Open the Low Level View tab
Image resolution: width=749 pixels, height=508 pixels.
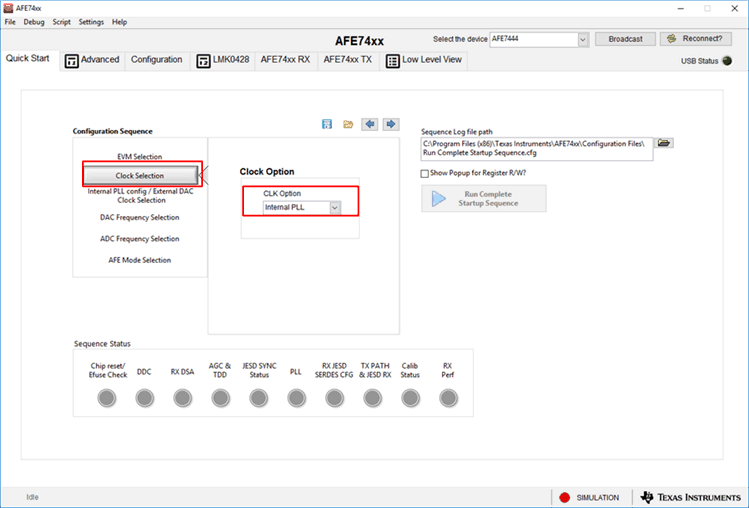(425, 60)
